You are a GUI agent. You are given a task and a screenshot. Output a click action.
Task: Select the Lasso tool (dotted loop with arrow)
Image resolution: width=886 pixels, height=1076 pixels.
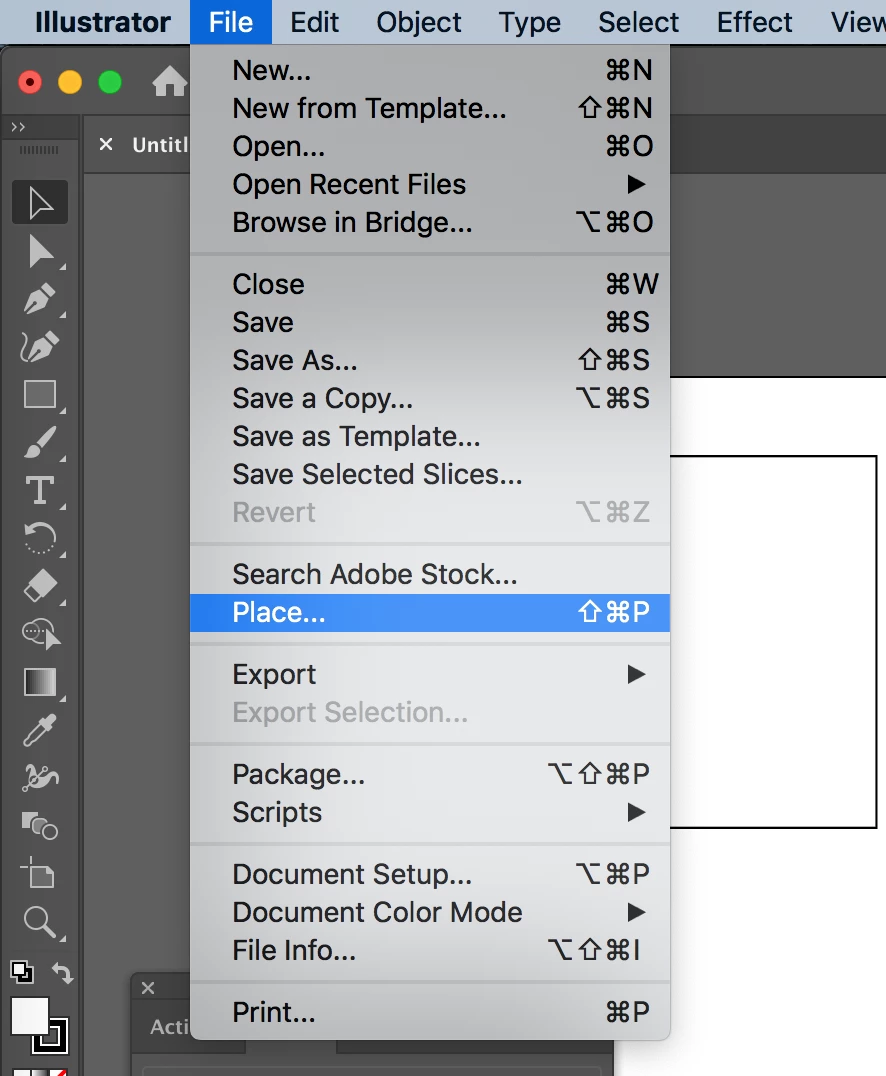pyautogui.click(x=40, y=634)
